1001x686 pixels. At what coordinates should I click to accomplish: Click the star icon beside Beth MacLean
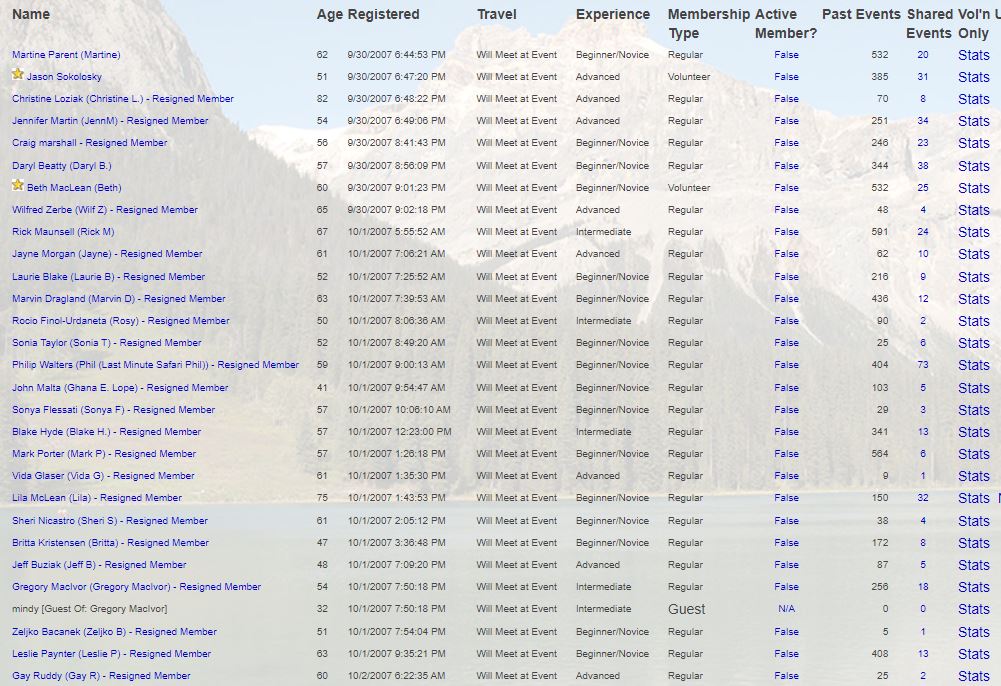[x=17, y=186]
